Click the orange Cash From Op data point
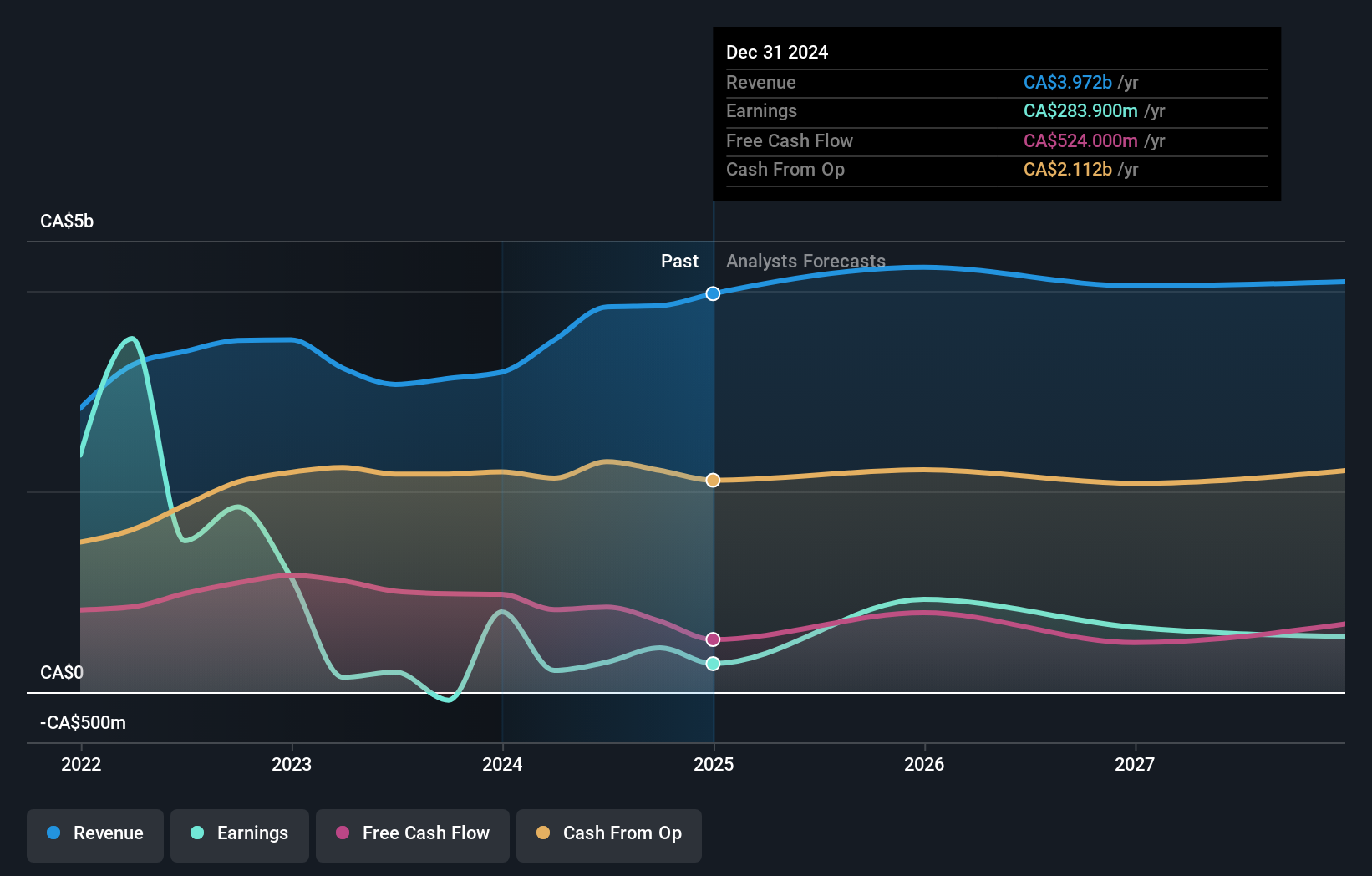This screenshot has height=876, width=1372. (x=713, y=480)
